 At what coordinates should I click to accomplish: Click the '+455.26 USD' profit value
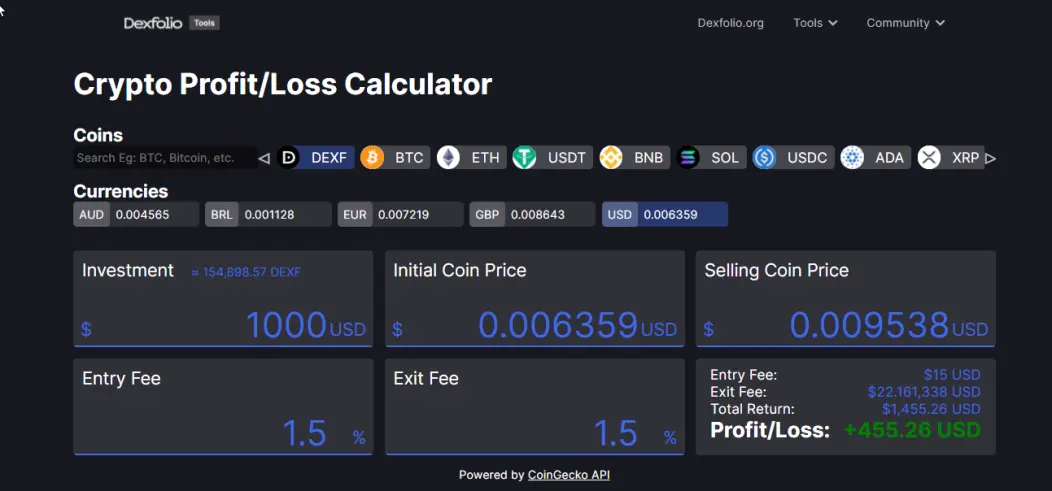[x=912, y=430]
